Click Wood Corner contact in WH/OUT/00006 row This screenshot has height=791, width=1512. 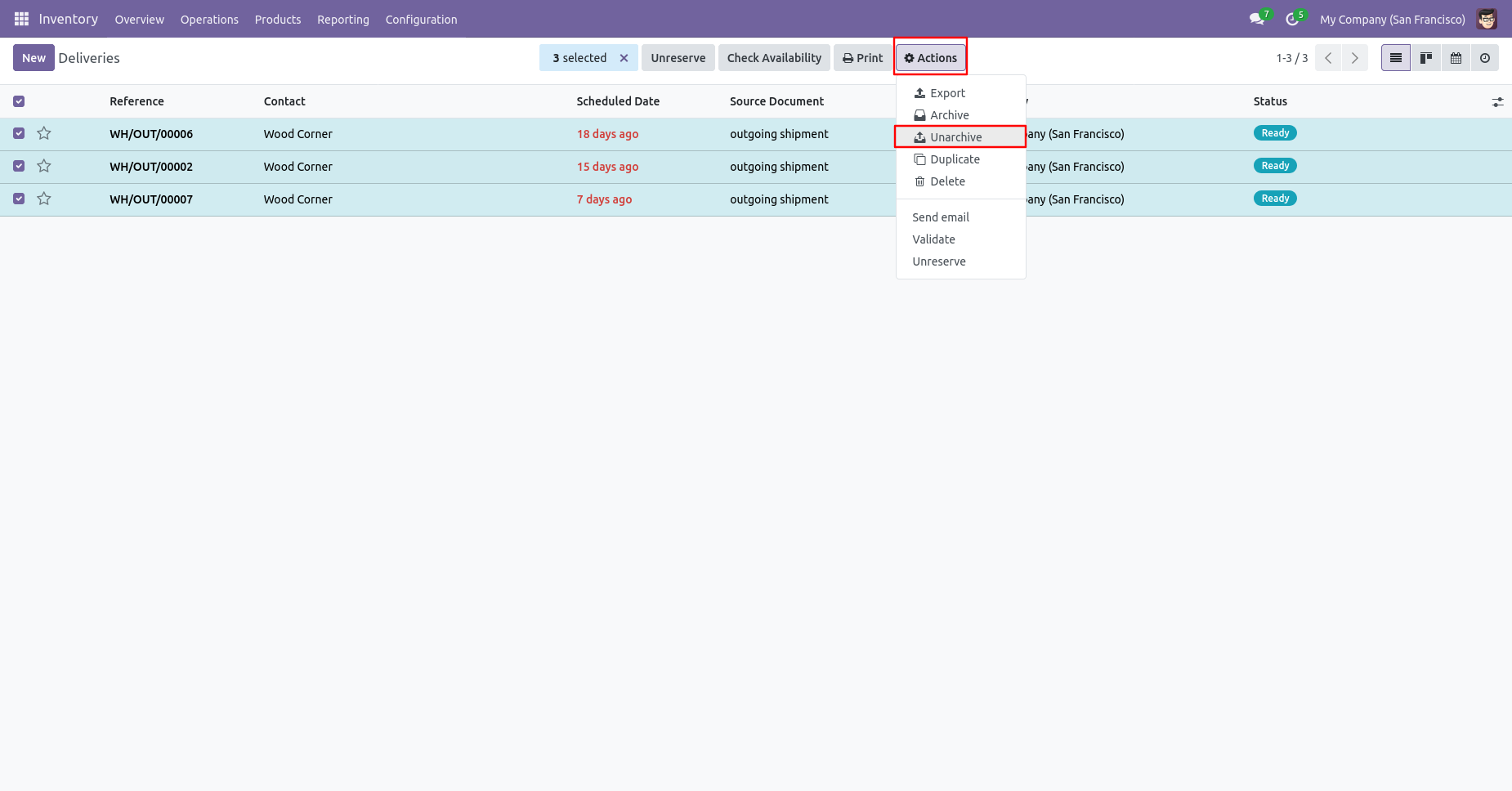tap(297, 134)
